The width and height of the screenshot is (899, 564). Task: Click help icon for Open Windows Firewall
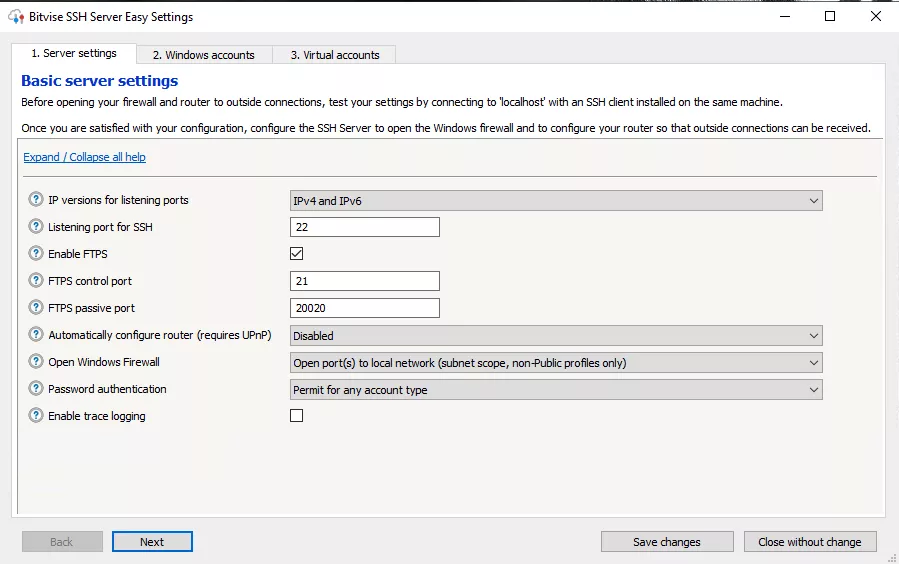tap(37, 362)
